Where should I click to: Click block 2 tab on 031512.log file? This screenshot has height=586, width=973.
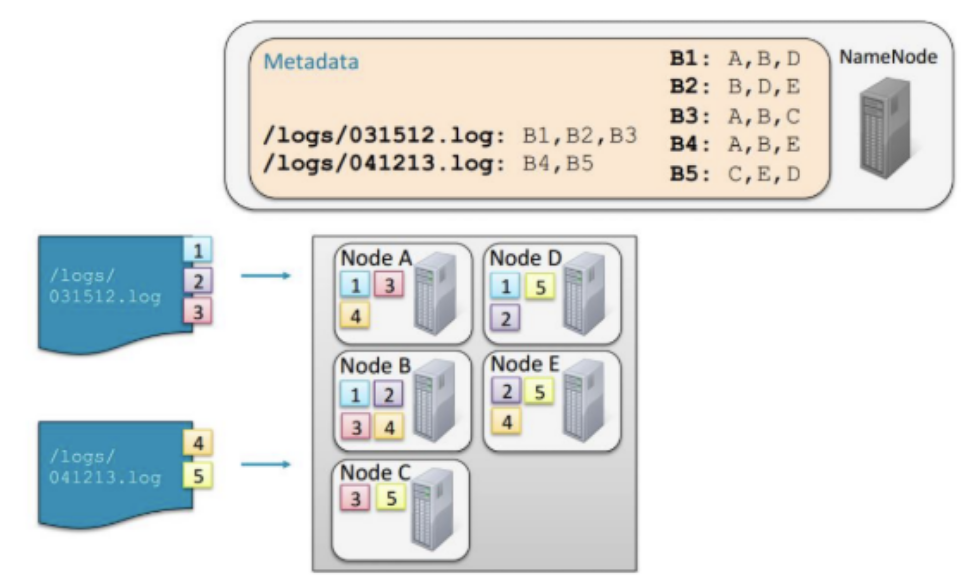coord(198,281)
